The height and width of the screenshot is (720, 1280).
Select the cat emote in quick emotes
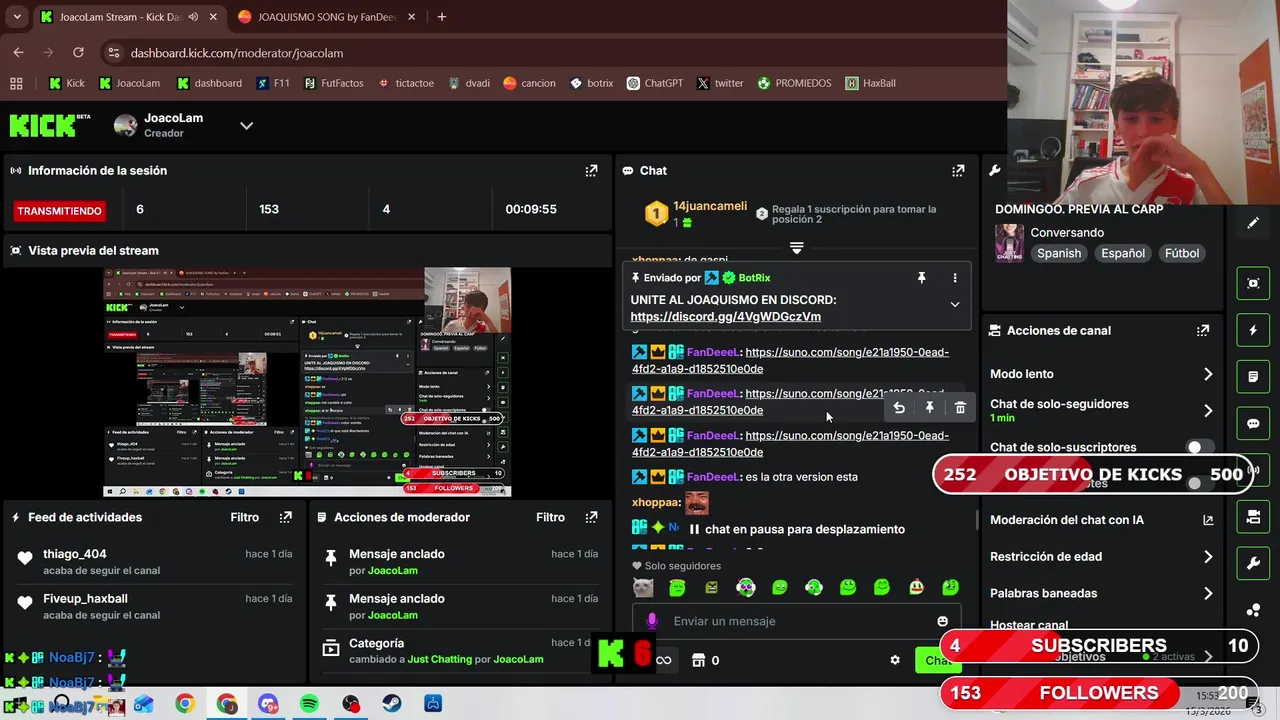(643, 588)
